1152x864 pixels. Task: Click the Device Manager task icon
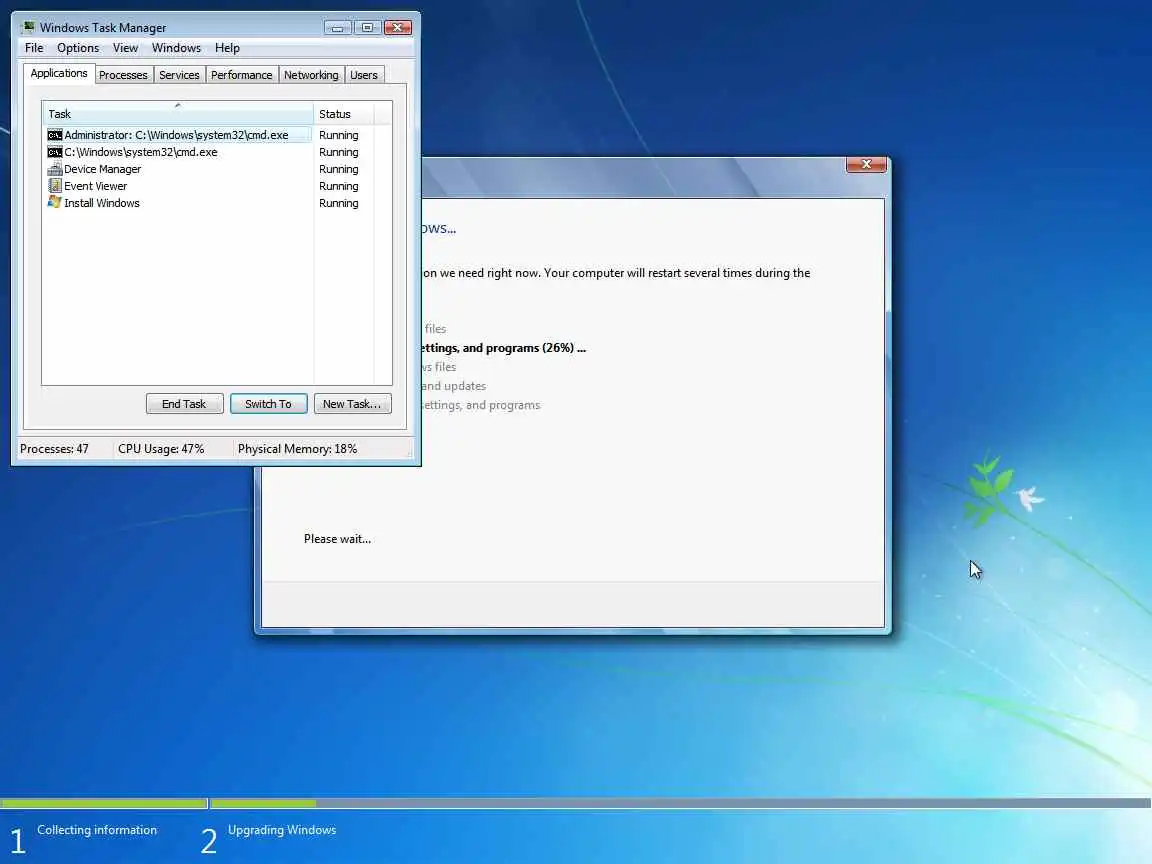click(54, 169)
